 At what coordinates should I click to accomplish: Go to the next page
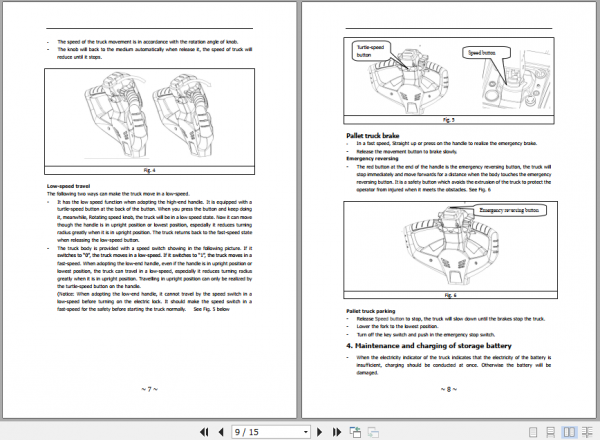click(320, 432)
